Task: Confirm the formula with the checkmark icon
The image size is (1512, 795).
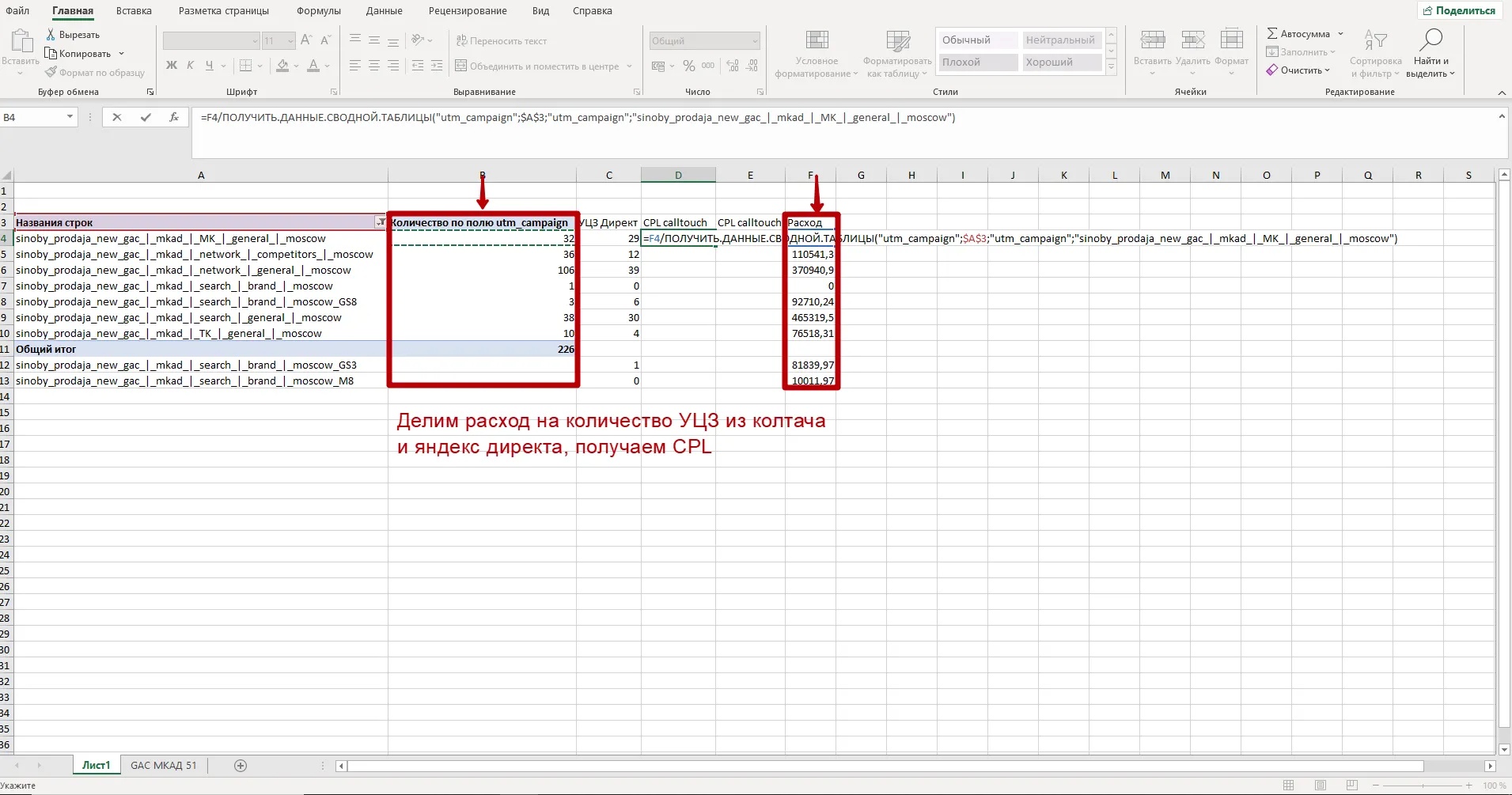Action: coord(146,117)
